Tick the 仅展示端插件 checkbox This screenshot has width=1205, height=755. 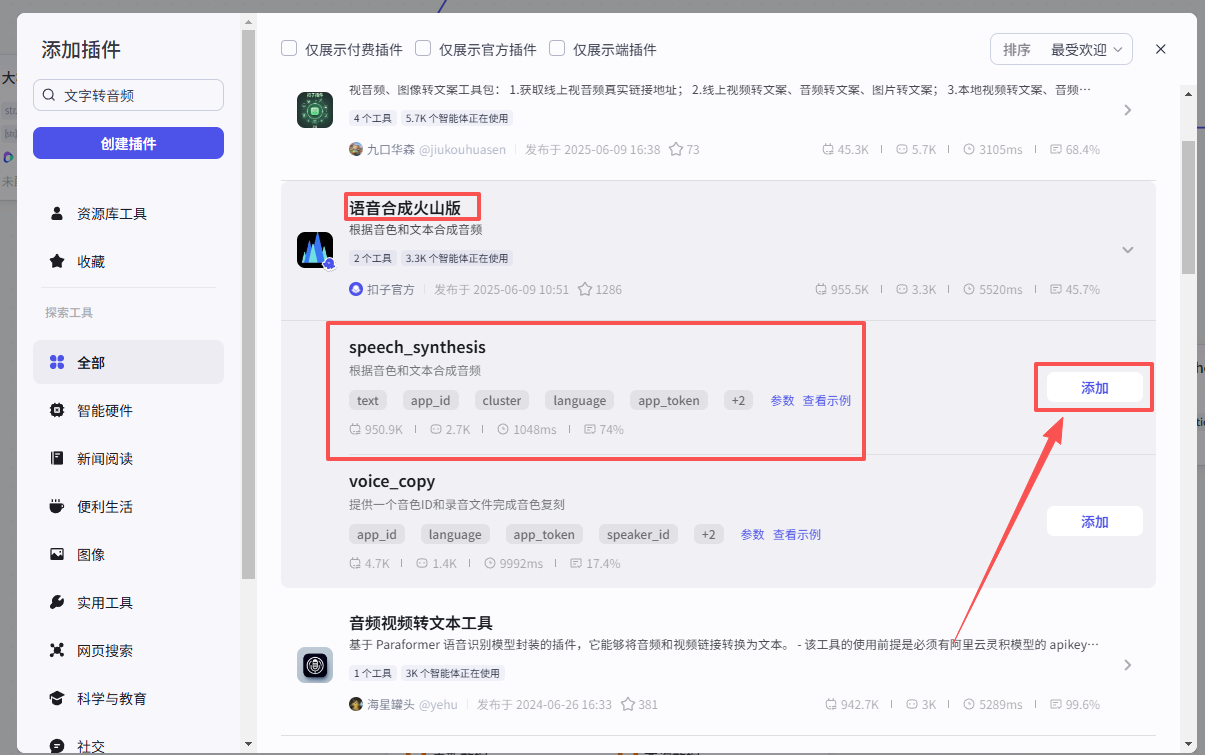coord(557,49)
